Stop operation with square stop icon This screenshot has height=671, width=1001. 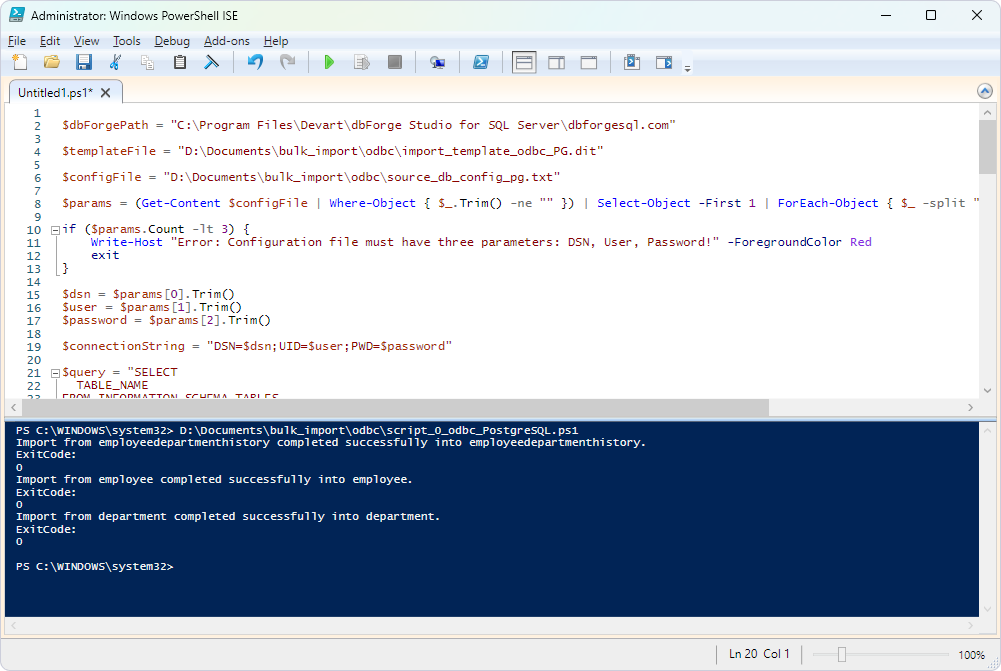point(395,62)
